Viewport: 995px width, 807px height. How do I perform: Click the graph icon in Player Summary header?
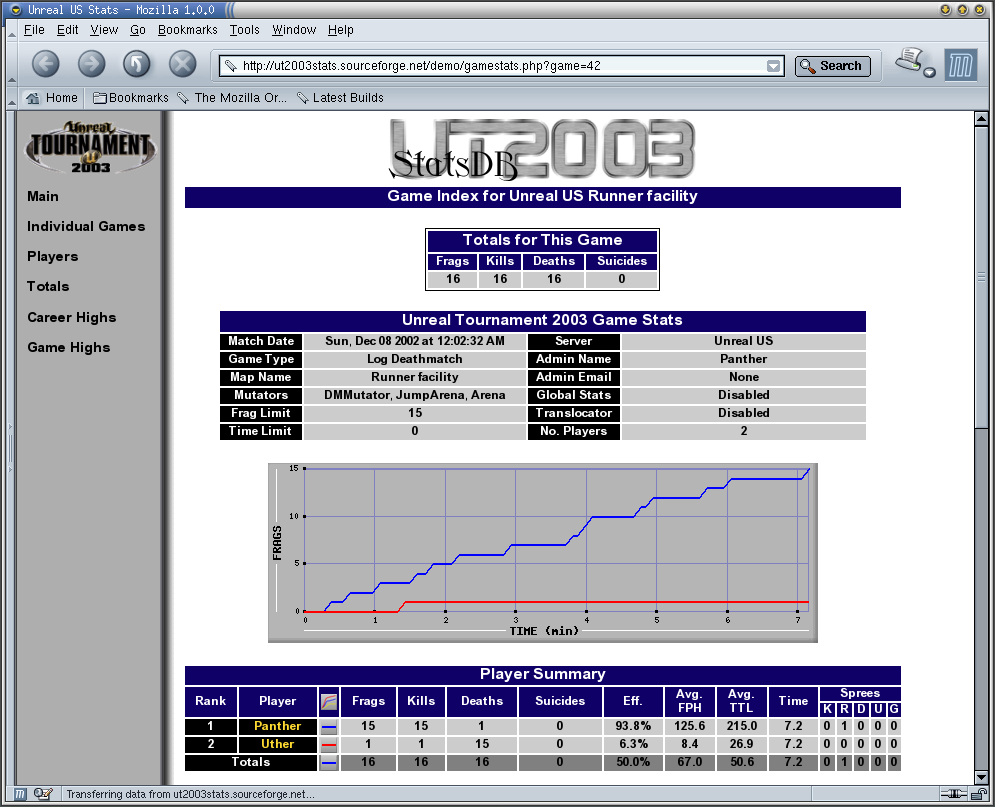point(329,701)
